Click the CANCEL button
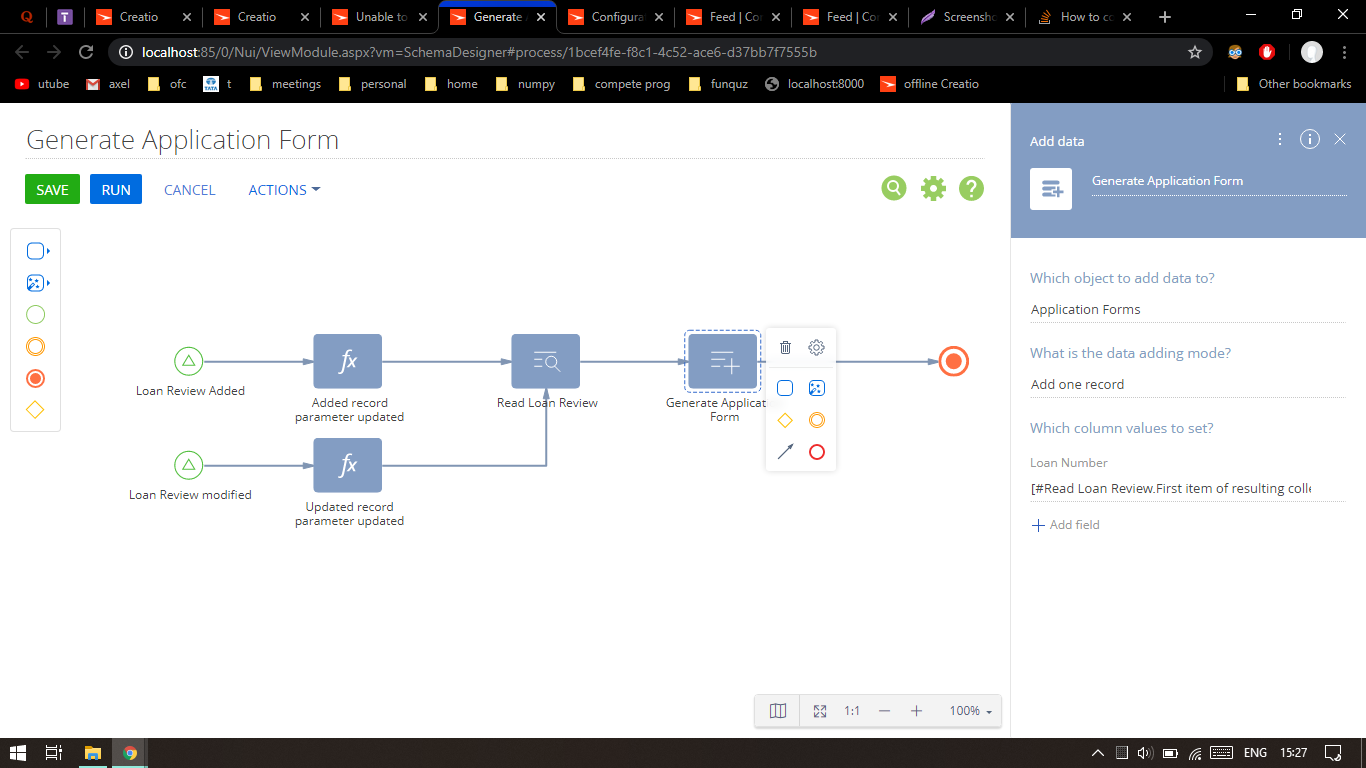This screenshot has width=1366, height=768. point(189,190)
